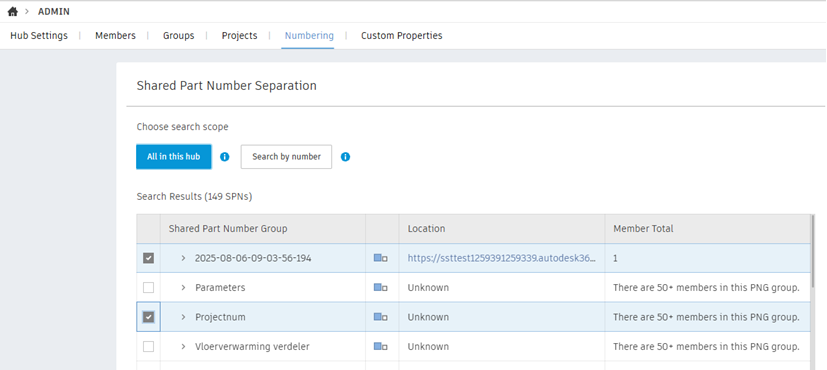Open the ssttest autodesk360 location link

(x=502, y=258)
